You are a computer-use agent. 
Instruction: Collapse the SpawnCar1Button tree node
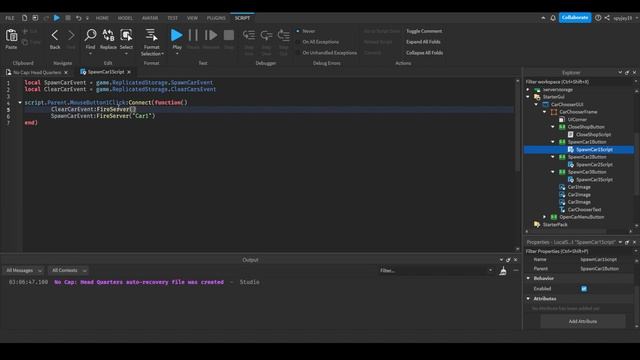pos(553,142)
